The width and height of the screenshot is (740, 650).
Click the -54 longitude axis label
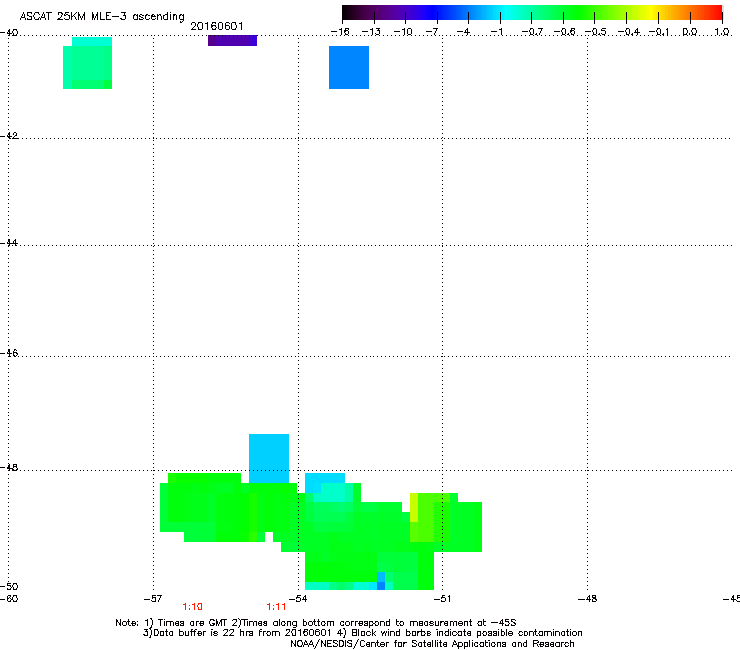pyautogui.click(x=298, y=599)
